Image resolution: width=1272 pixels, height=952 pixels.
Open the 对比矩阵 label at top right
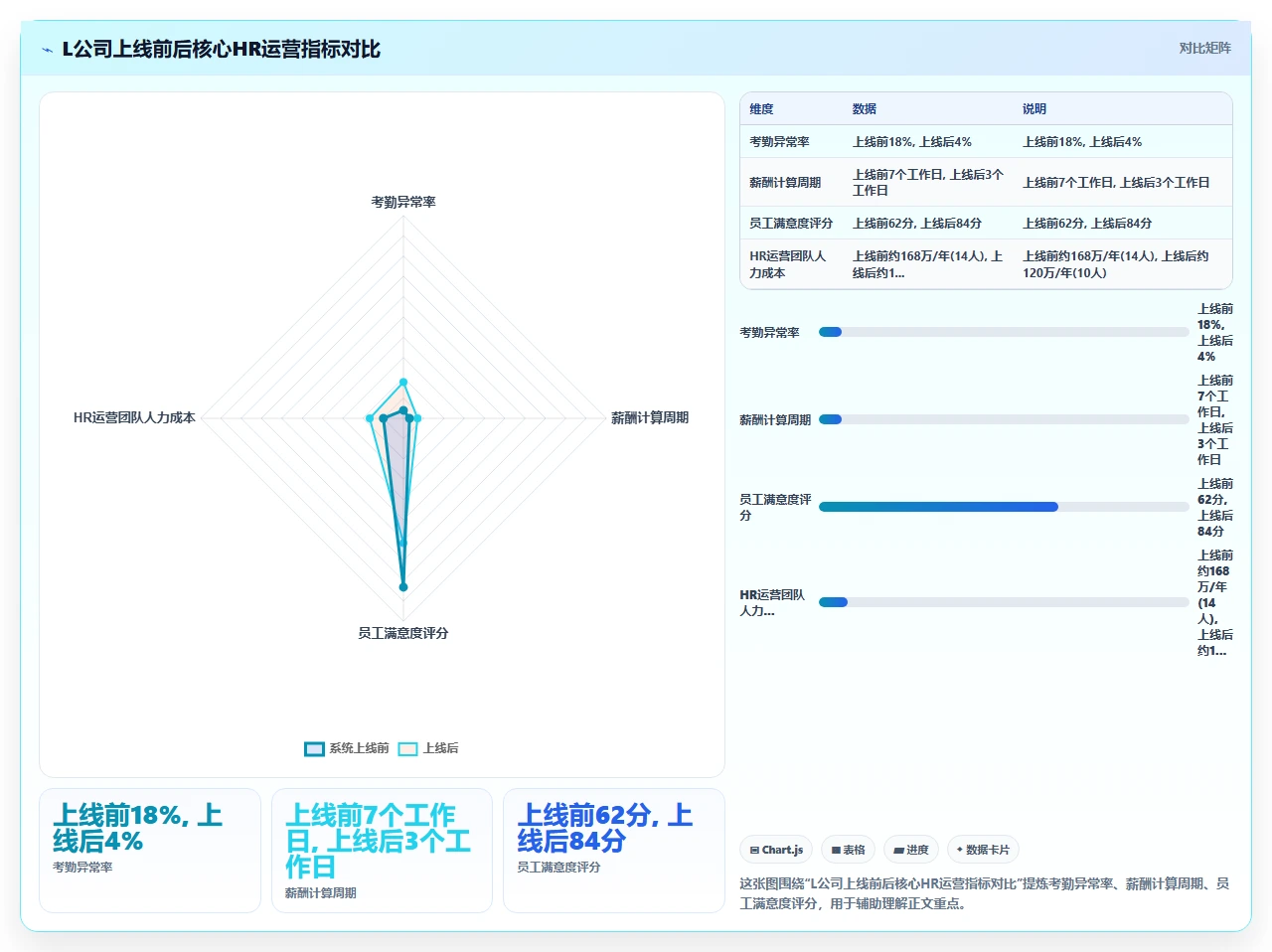pos(1204,48)
